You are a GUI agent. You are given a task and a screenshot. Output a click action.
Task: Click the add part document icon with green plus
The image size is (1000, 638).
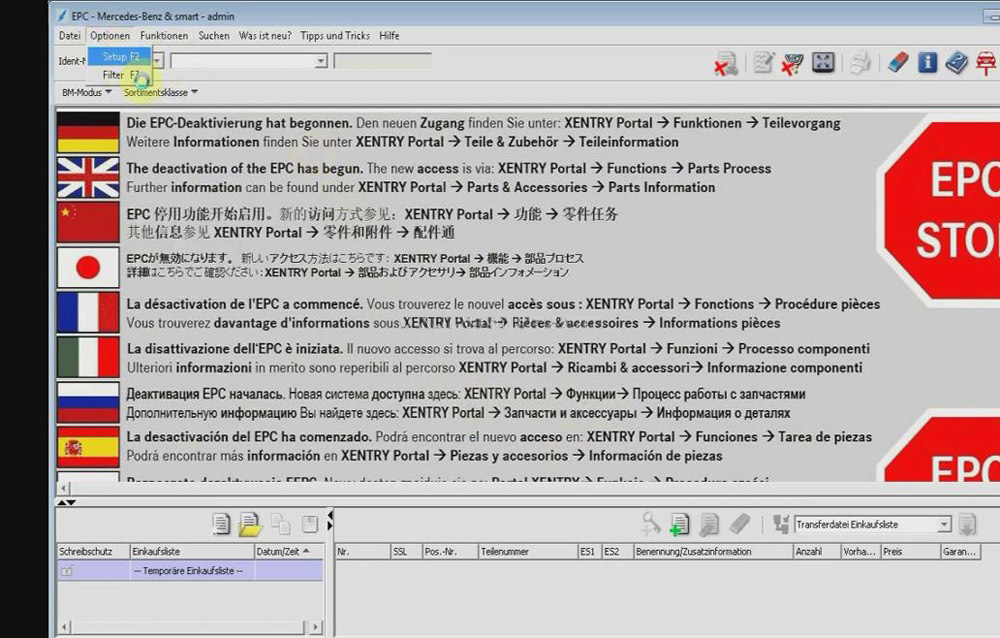[x=679, y=524]
